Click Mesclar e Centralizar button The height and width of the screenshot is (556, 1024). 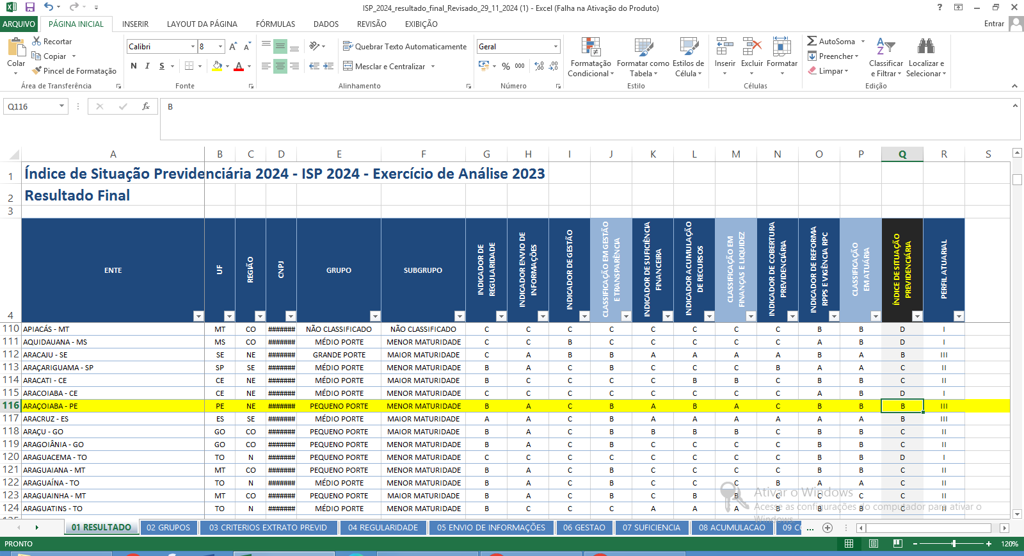tap(388, 67)
